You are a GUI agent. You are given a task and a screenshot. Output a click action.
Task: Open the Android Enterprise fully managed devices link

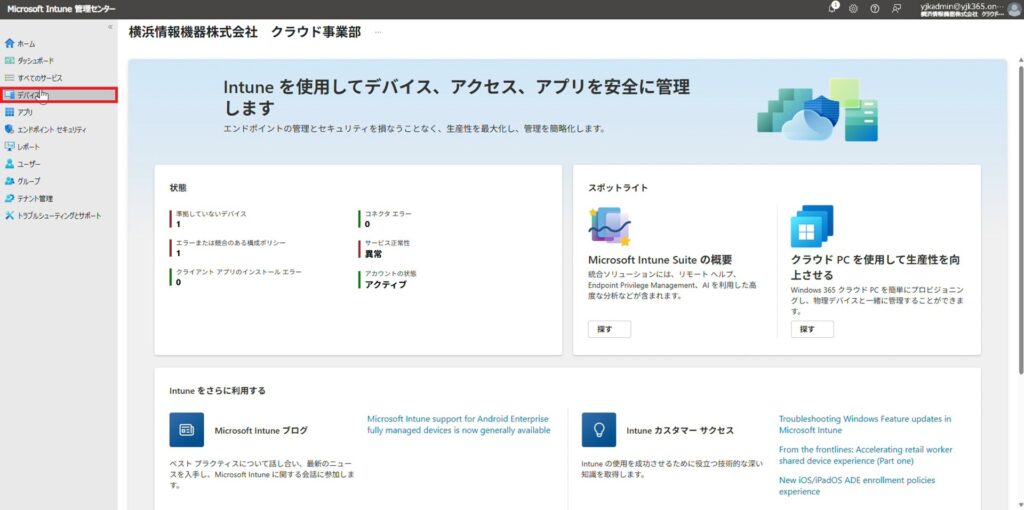tap(458, 425)
